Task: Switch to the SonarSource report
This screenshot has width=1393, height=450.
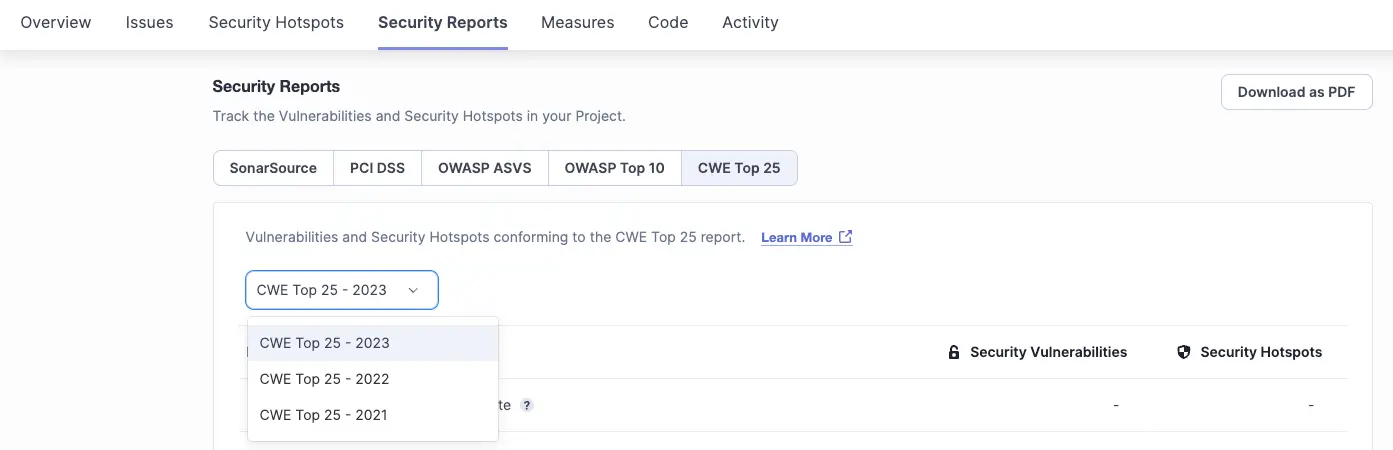Action: click(x=273, y=168)
